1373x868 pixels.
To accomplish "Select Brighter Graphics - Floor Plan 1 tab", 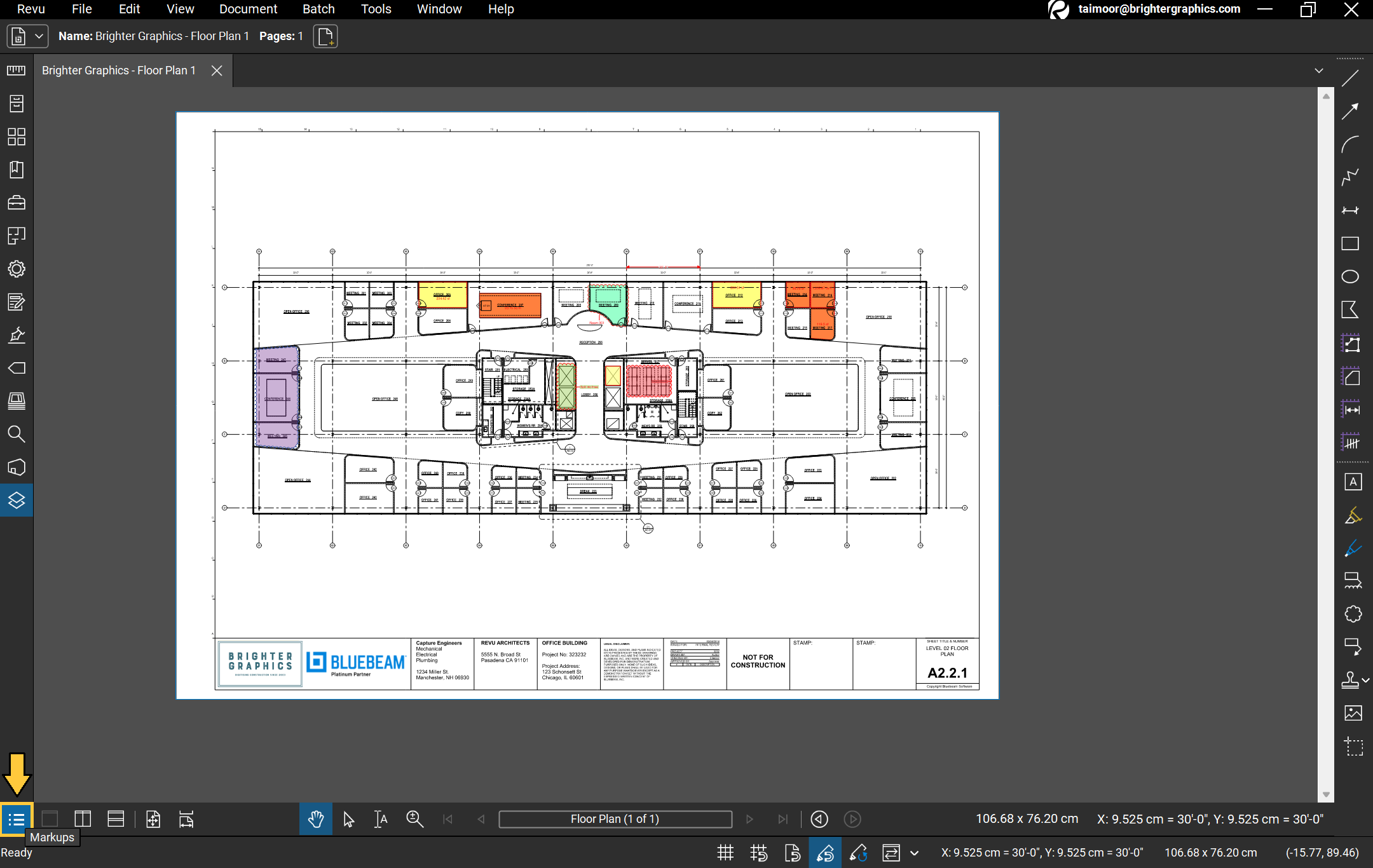I will (119, 71).
